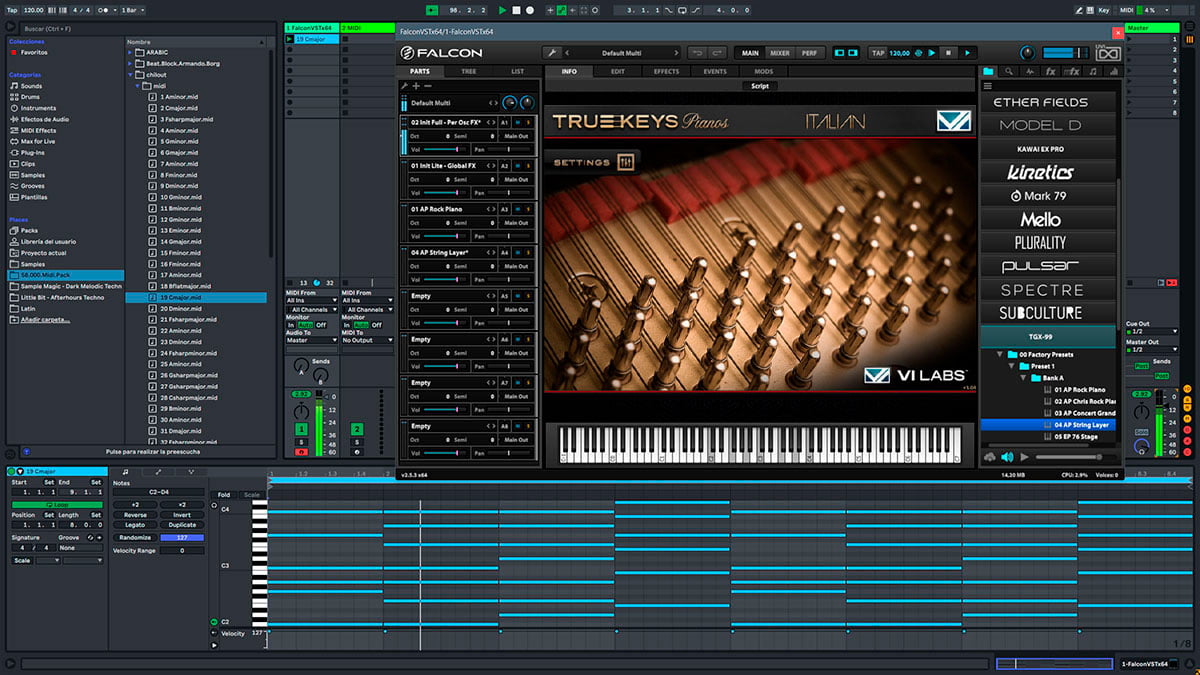Select 03 AP Concert Grand preset

click(1079, 413)
